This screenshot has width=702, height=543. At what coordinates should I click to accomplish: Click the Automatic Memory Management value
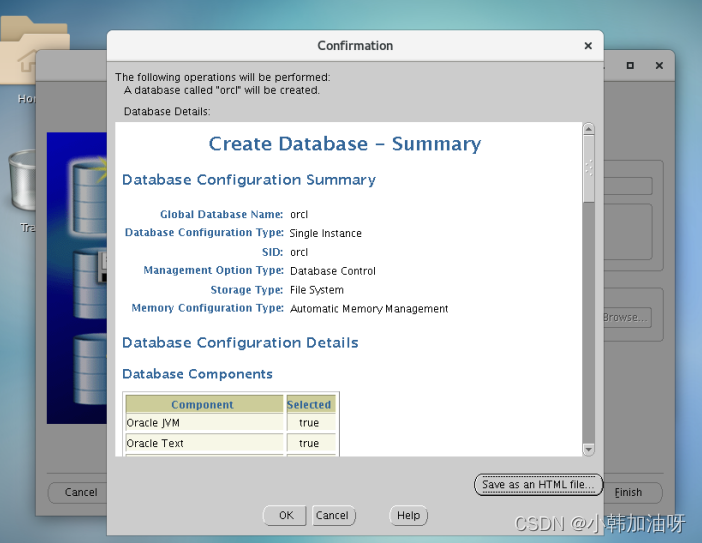[369, 309]
